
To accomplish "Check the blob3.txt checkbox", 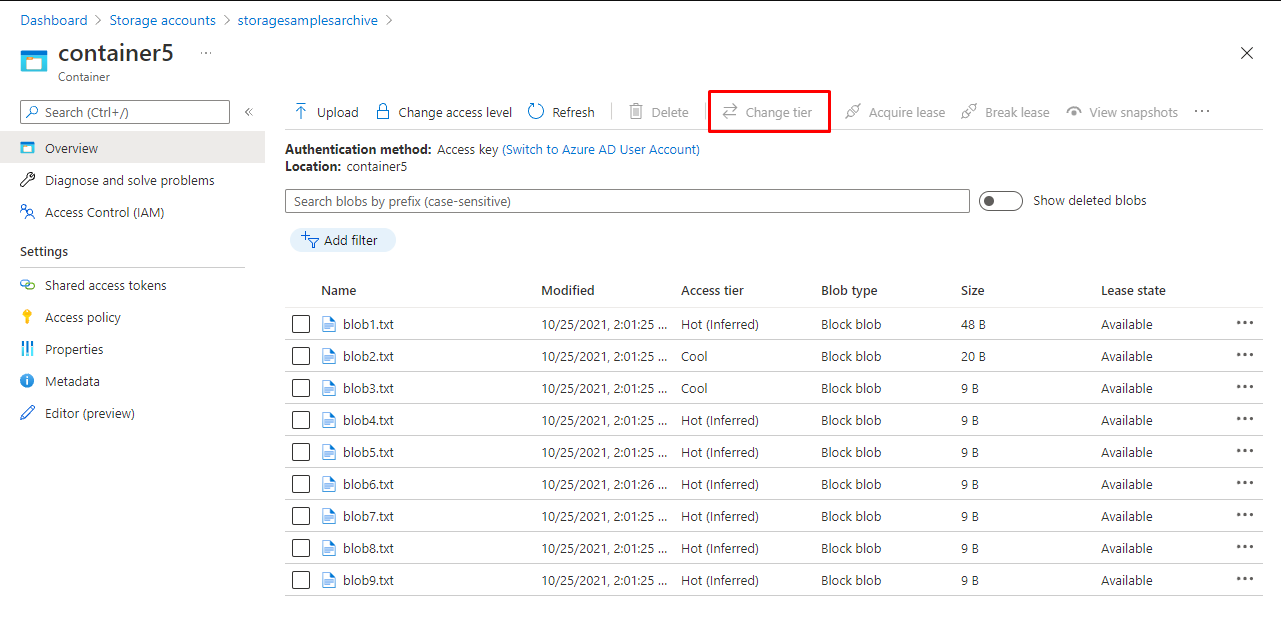I will pos(301,388).
